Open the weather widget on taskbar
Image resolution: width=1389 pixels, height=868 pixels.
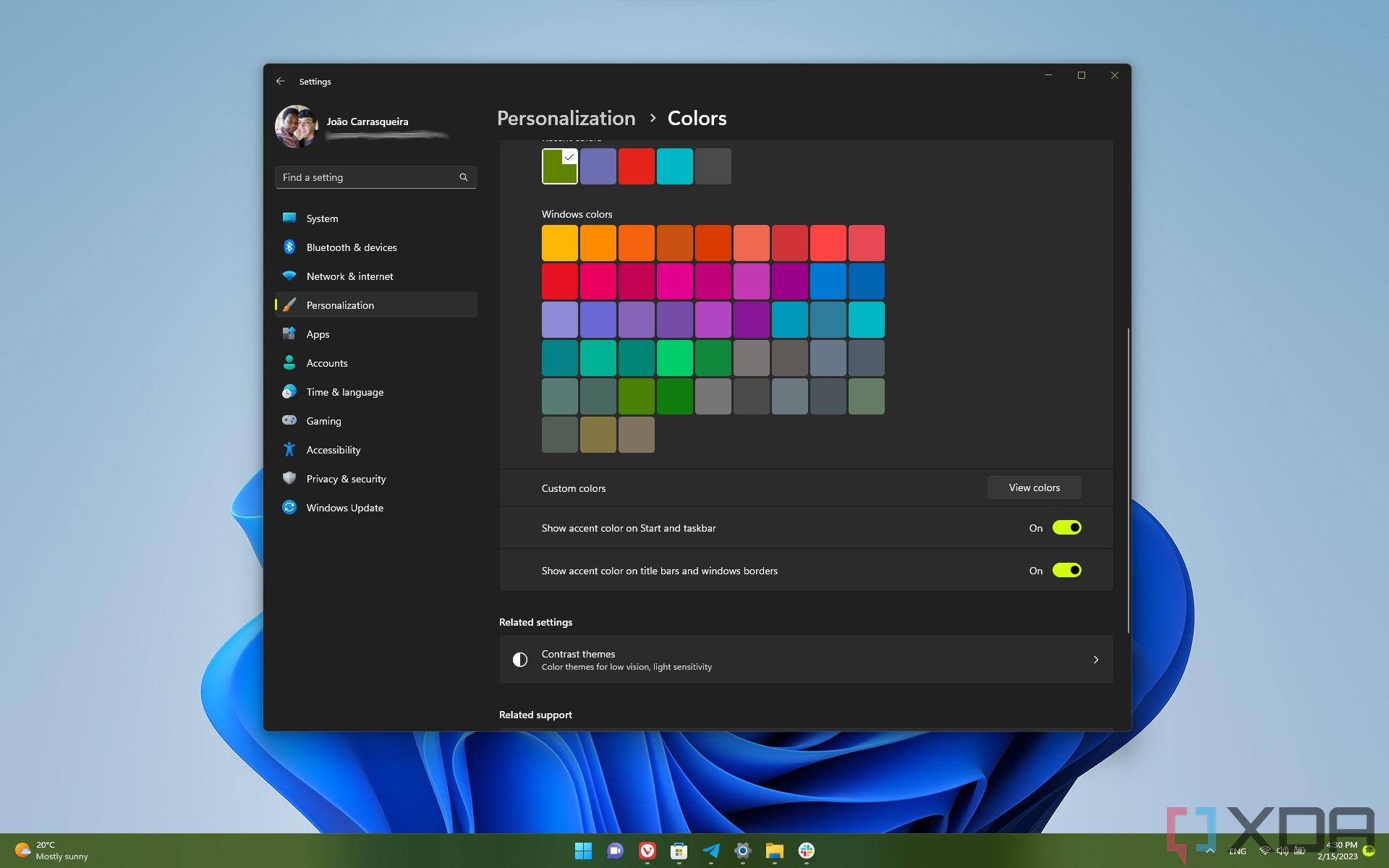(x=52, y=851)
